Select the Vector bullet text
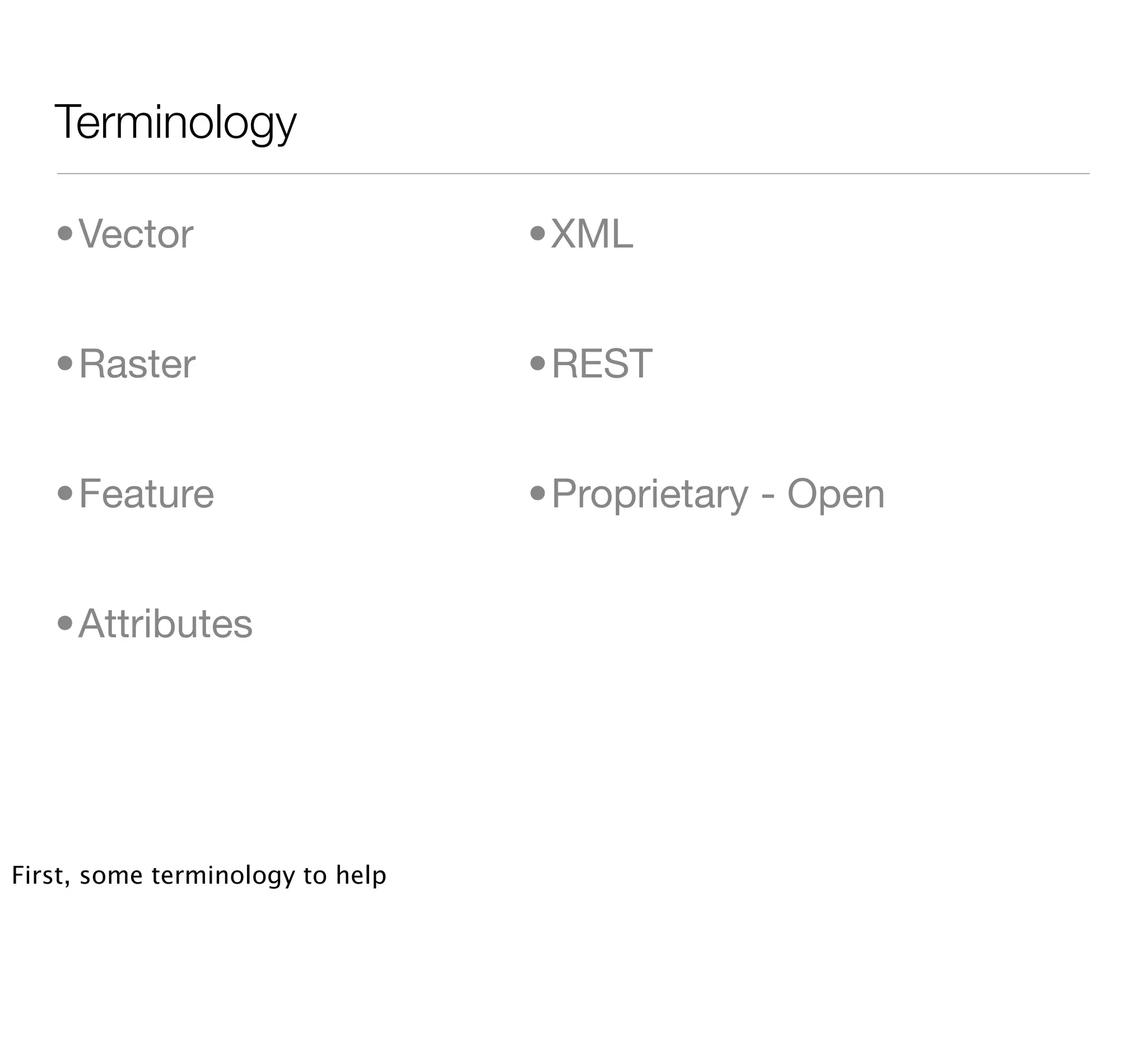Image resolution: width=1147 pixels, height=1064 pixels. pyautogui.click(x=136, y=234)
